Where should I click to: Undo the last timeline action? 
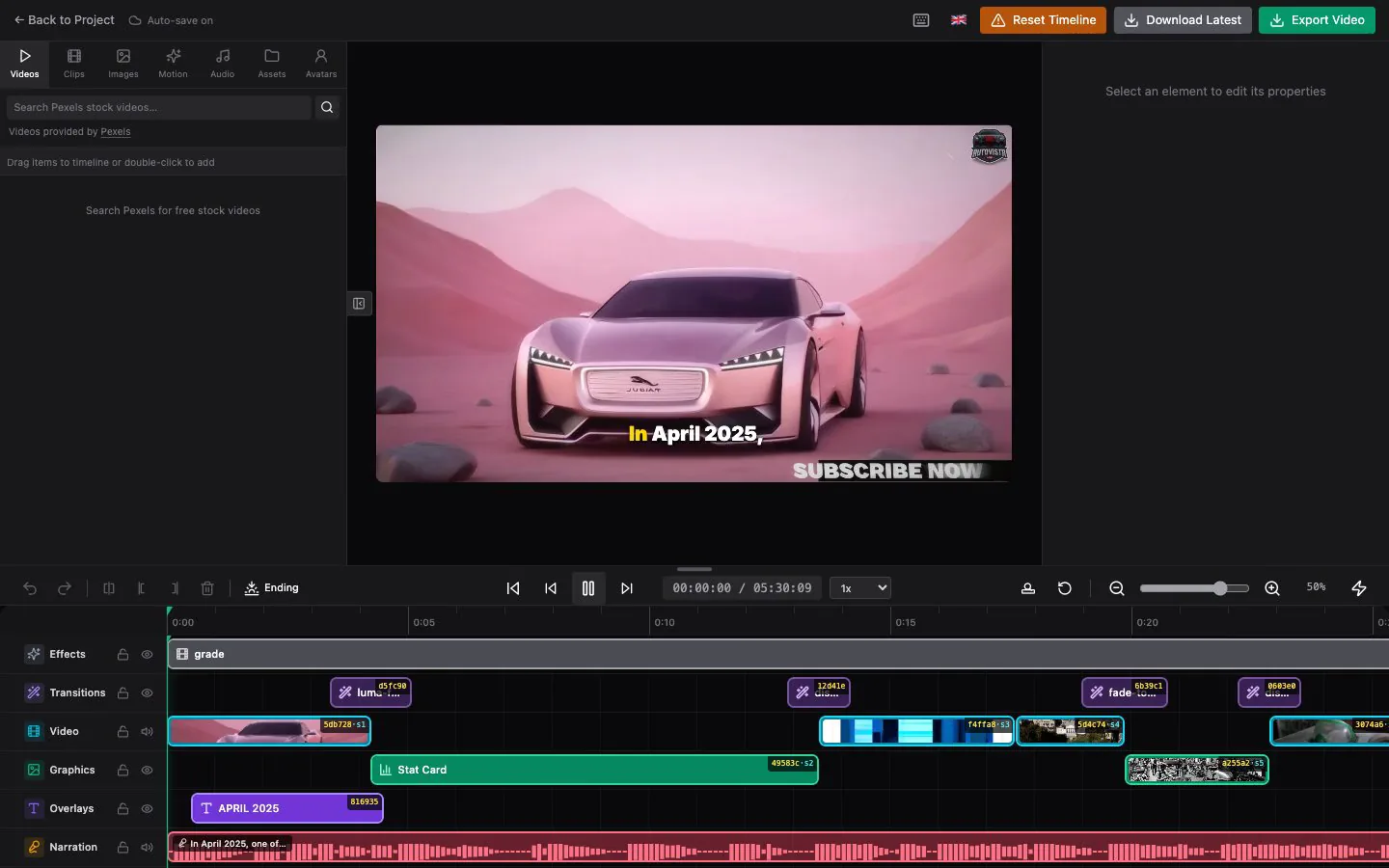click(30, 588)
